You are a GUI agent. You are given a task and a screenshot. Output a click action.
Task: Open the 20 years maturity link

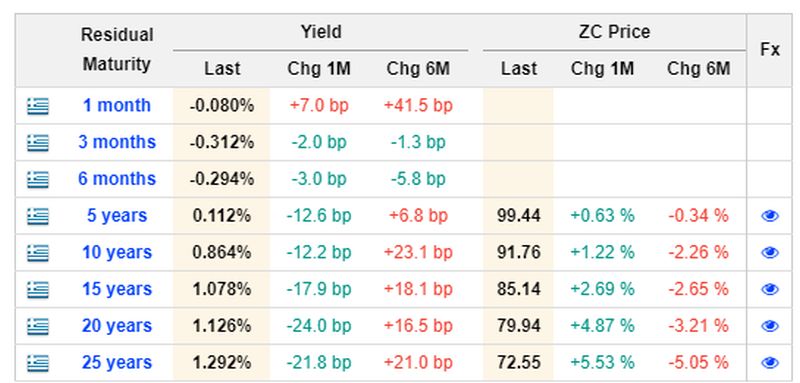click(x=117, y=326)
